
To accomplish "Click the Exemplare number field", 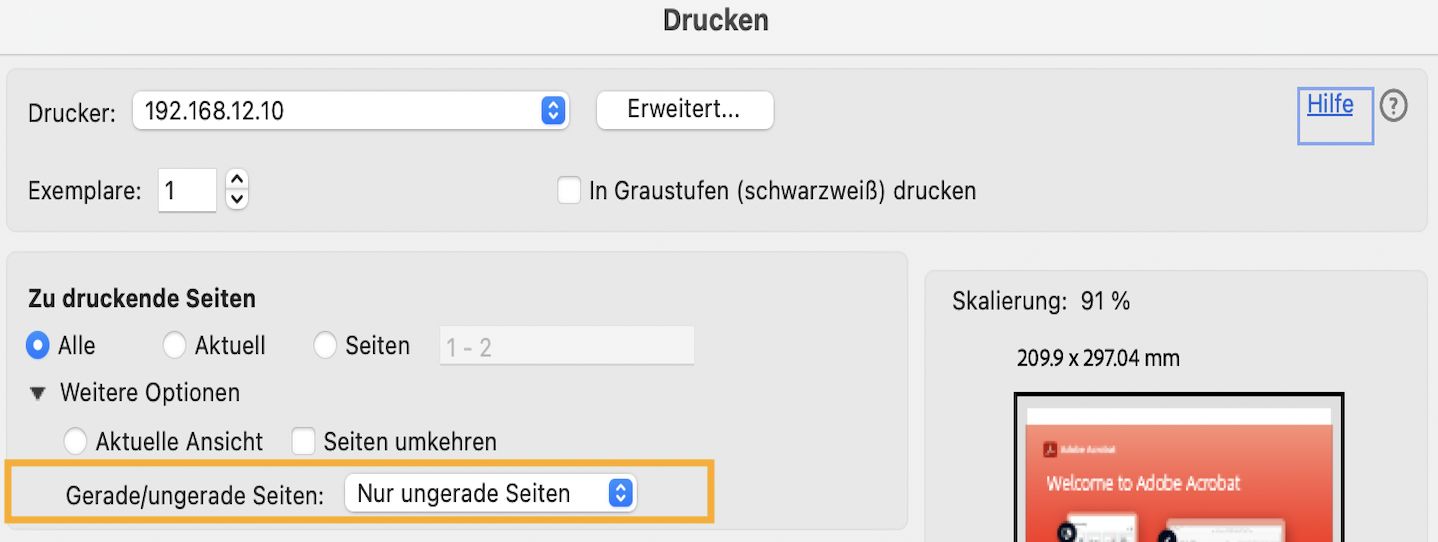I will click(186, 190).
